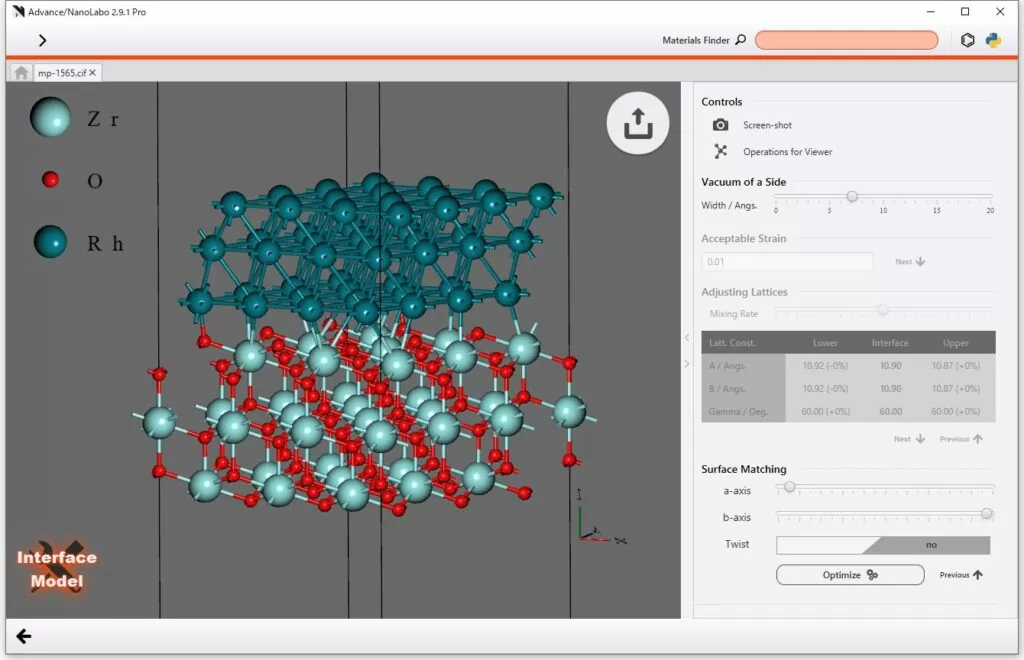
Task: Click the export/upload icon in viewer
Action: (638, 124)
